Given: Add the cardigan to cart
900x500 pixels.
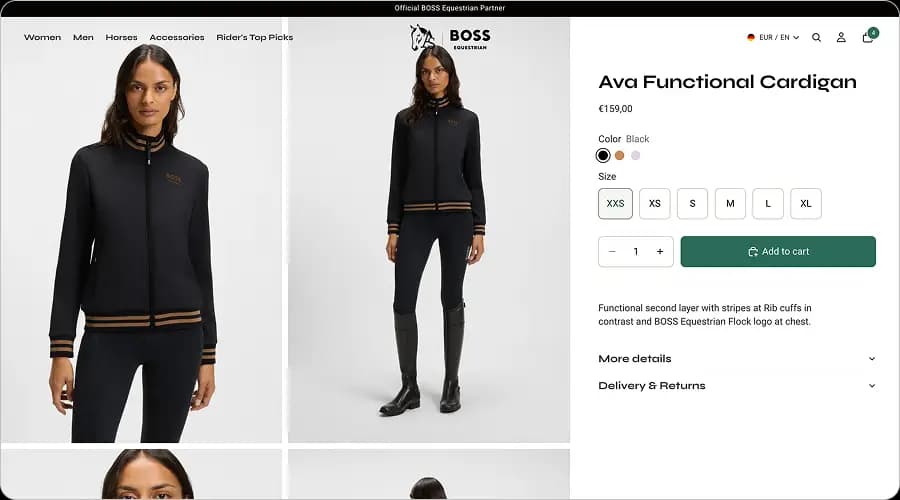Looking at the screenshot, I should [x=778, y=252].
